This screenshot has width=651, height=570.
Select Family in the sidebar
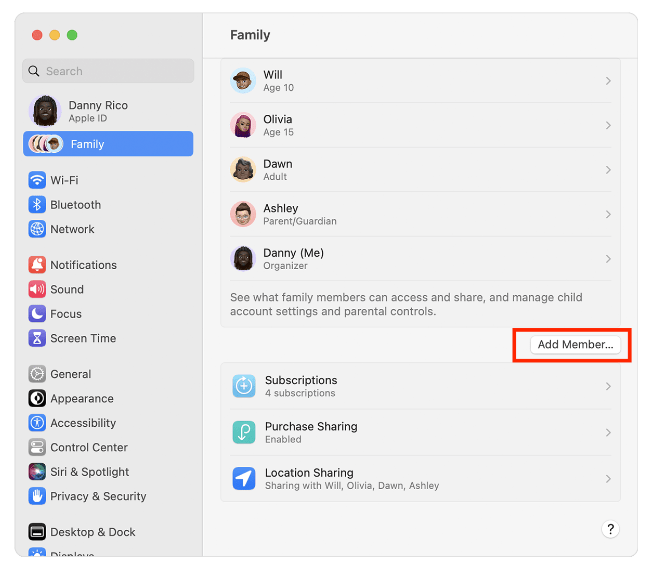108,144
